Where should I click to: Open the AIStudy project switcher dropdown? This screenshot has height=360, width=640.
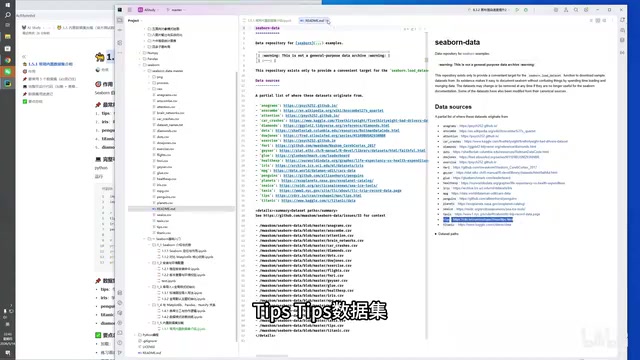pos(149,10)
